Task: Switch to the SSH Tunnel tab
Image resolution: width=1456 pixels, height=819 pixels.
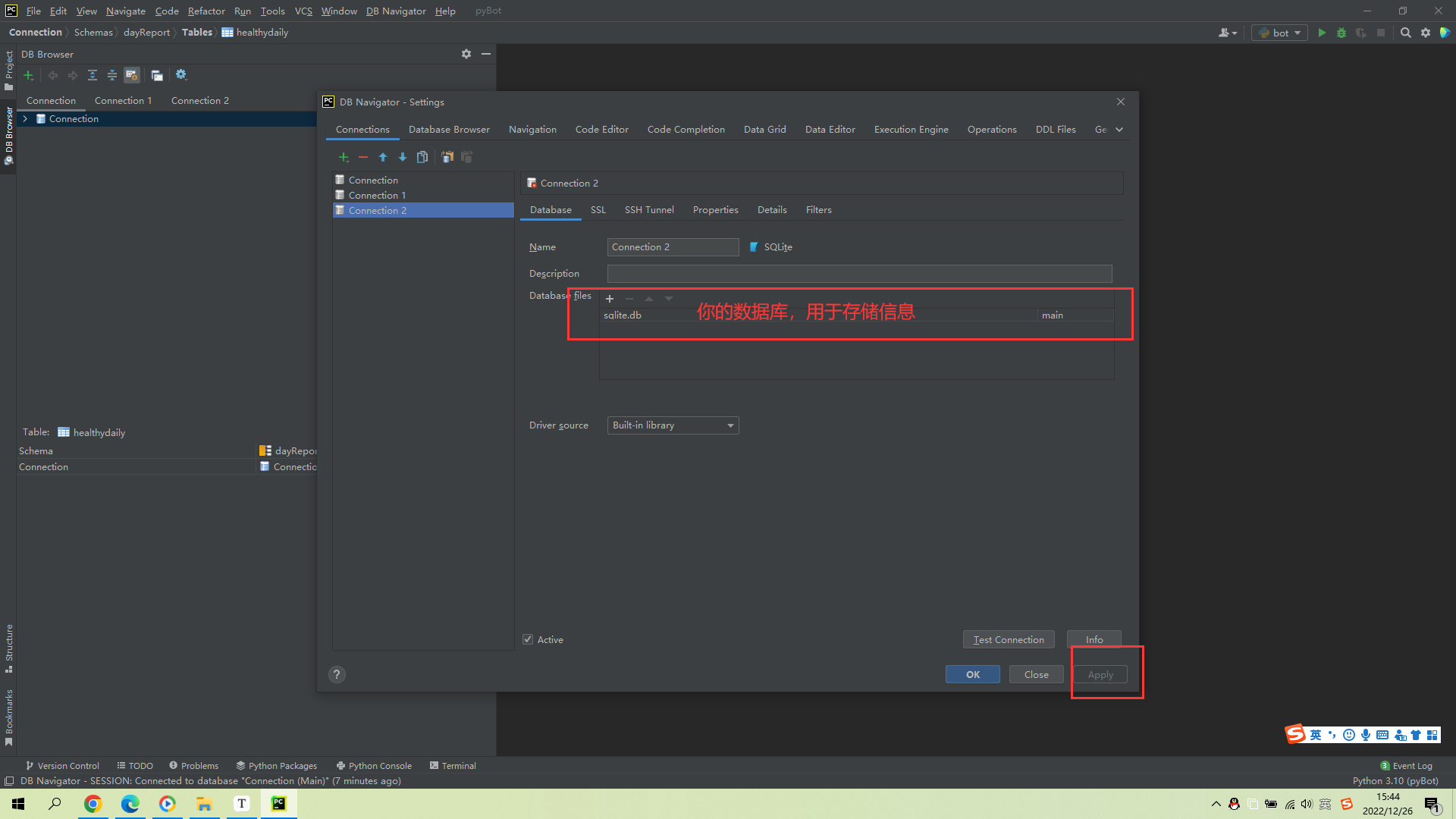Action: (x=648, y=210)
